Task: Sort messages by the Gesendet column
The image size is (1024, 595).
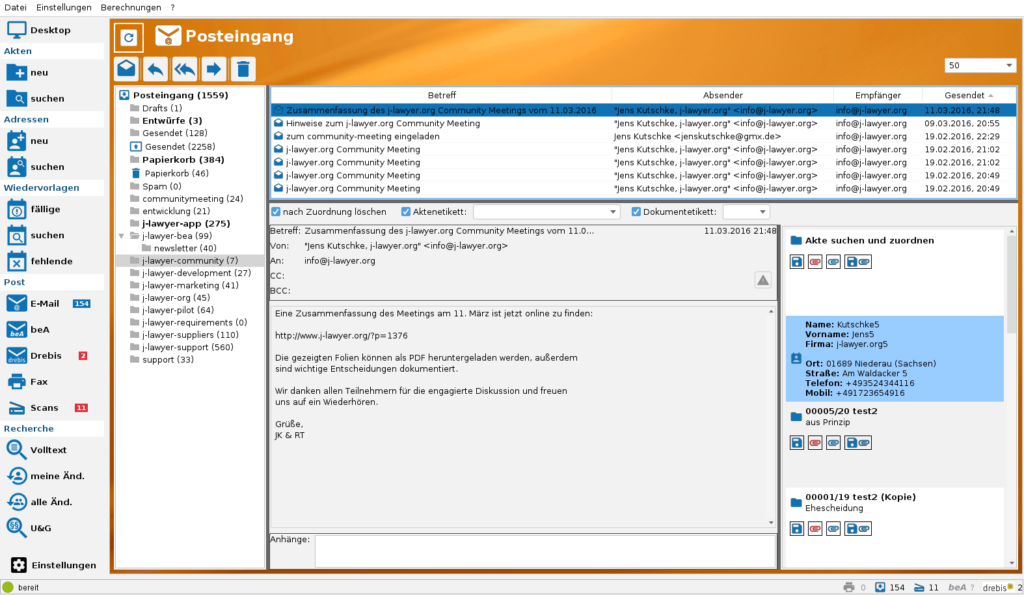Action: point(968,95)
